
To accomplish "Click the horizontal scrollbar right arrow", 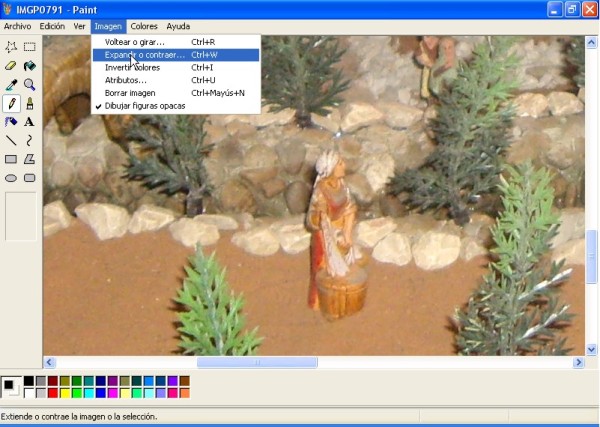I will (579, 362).
